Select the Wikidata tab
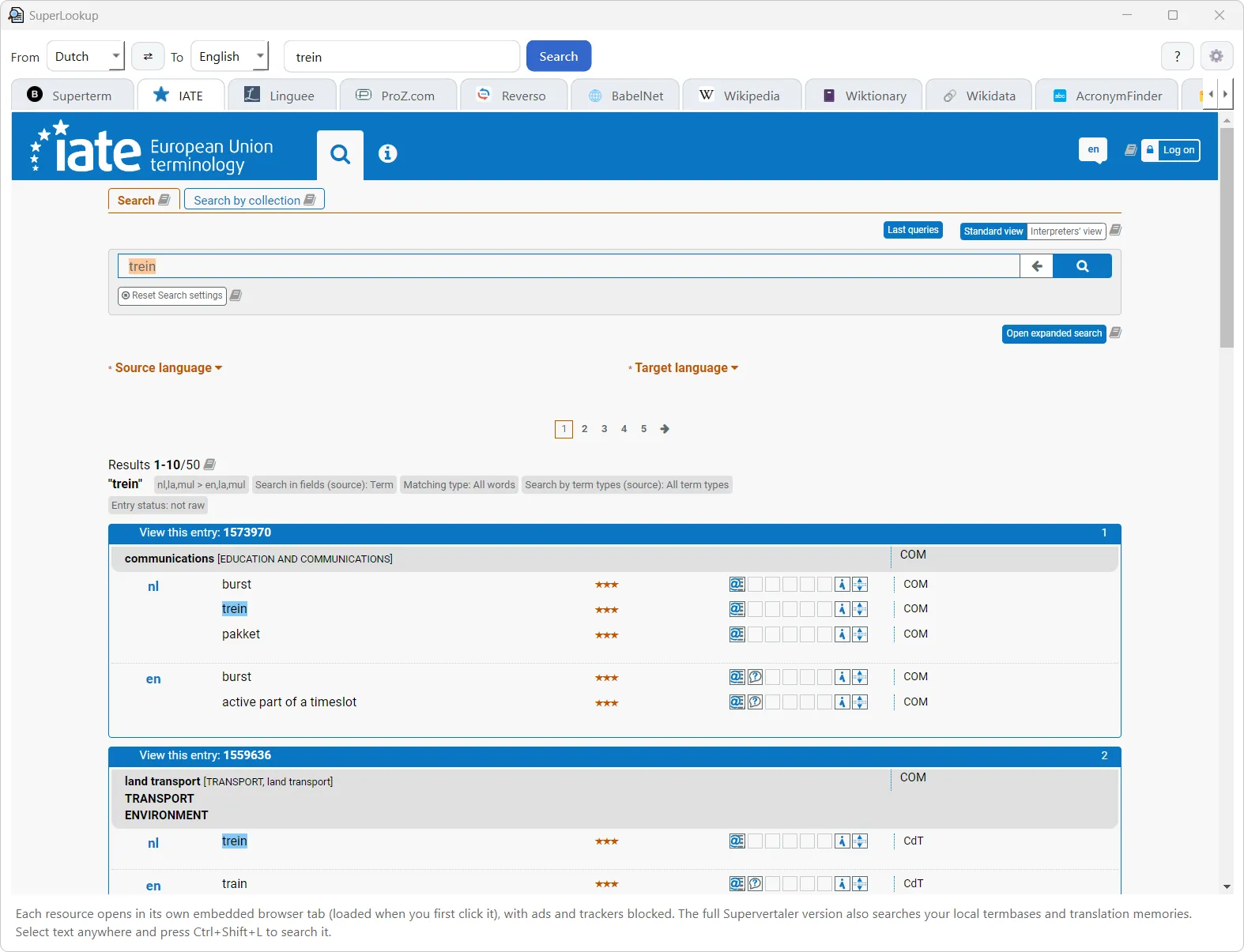Image resolution: width=1244 pixels, height=952 pixels. pos(978,96)
